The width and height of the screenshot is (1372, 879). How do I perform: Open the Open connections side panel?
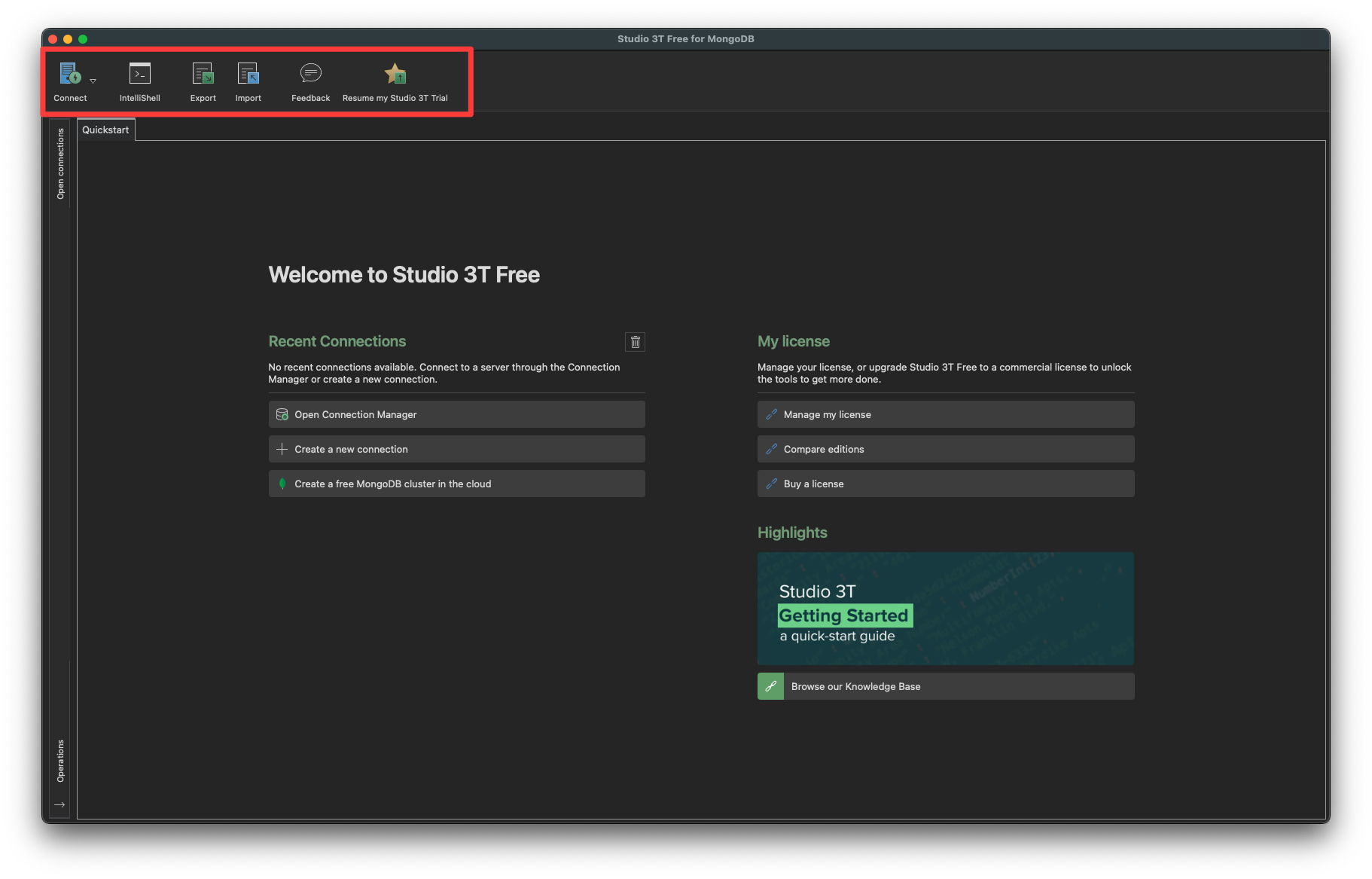tap(60, 163)
